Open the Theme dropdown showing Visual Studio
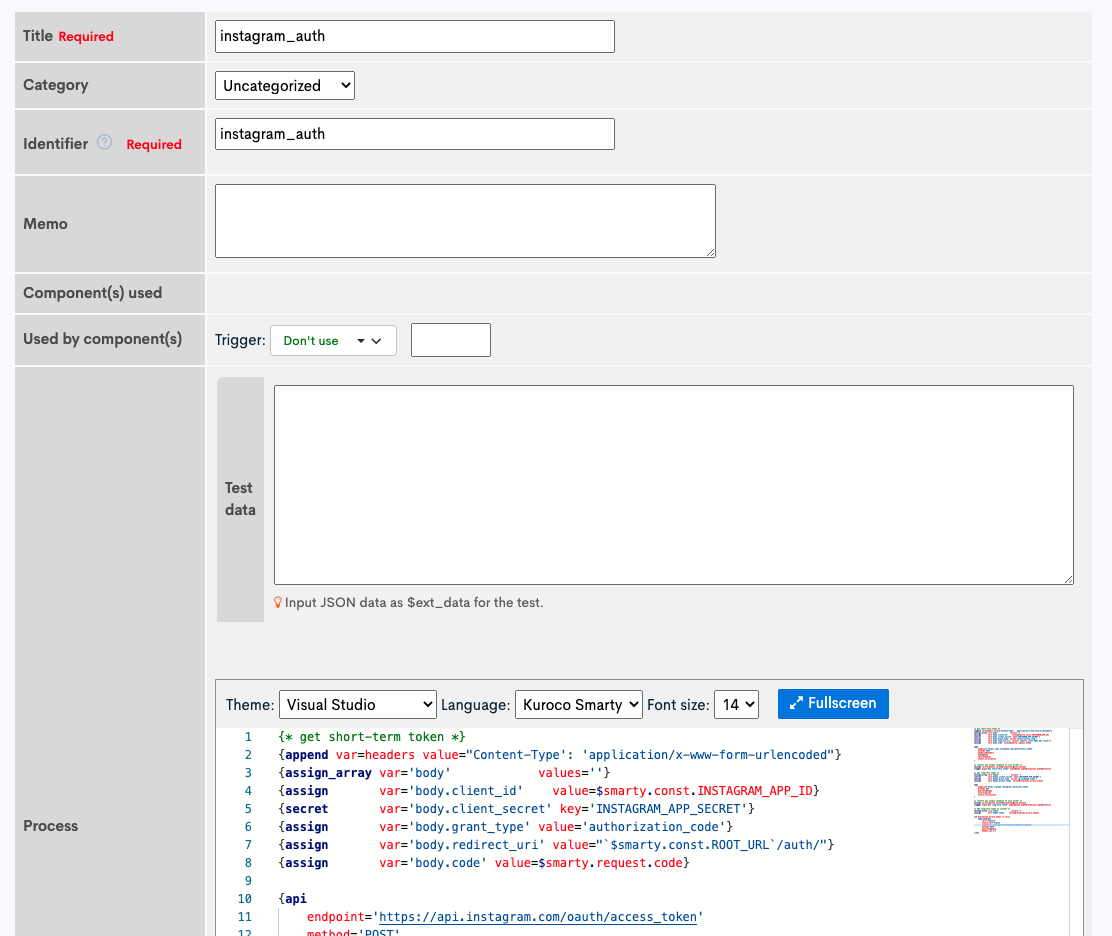The width and height of the screenshot is (1112, 936). (x=357, y=704)
